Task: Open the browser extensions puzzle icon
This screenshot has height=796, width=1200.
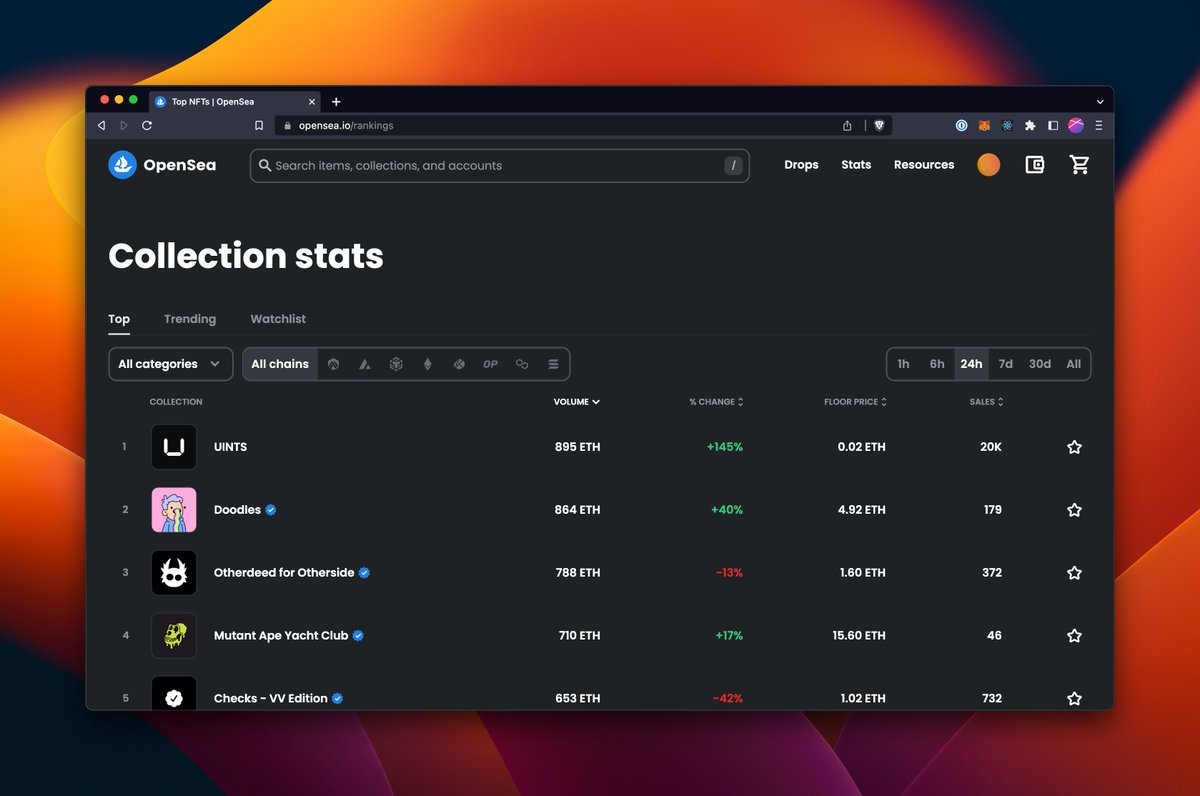Action: 1030,126
